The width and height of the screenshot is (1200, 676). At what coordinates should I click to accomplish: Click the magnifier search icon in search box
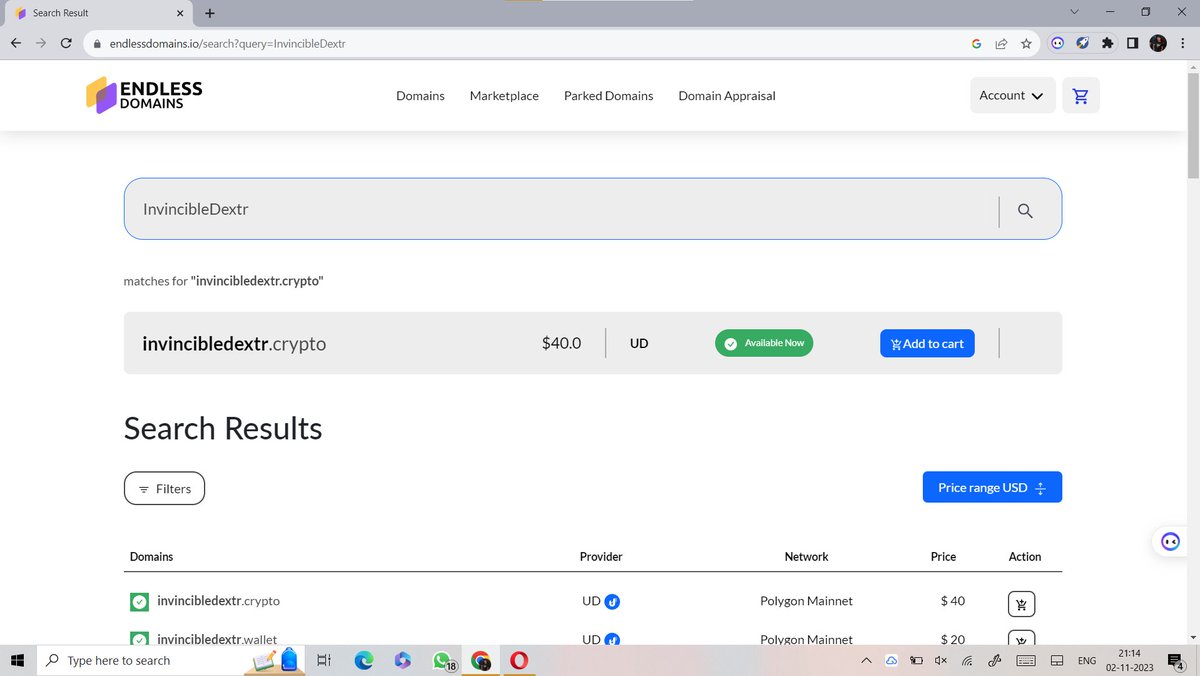coord(1025,210)
